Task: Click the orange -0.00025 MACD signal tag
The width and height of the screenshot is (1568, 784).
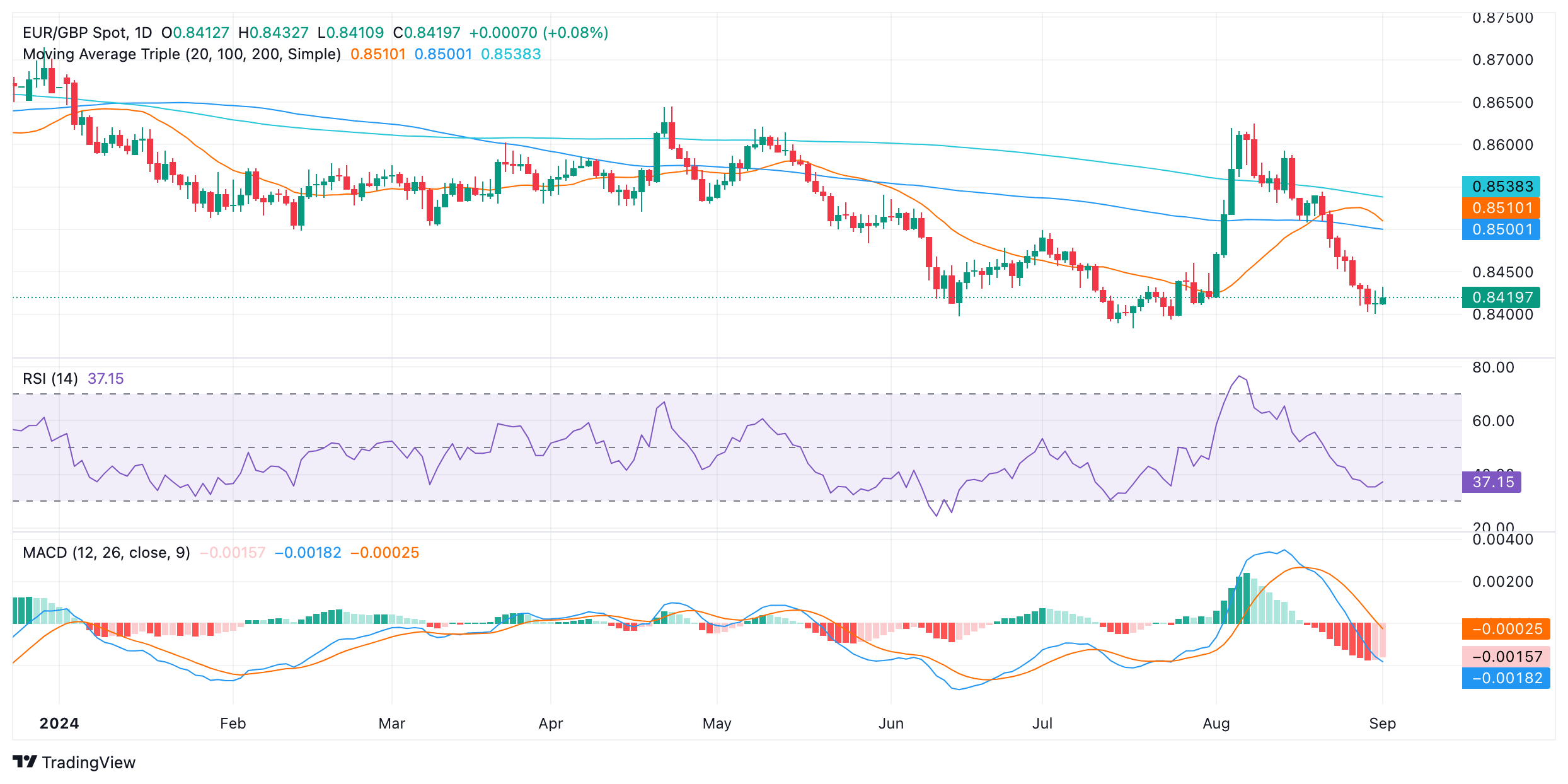Action: tap(1506, 629)
